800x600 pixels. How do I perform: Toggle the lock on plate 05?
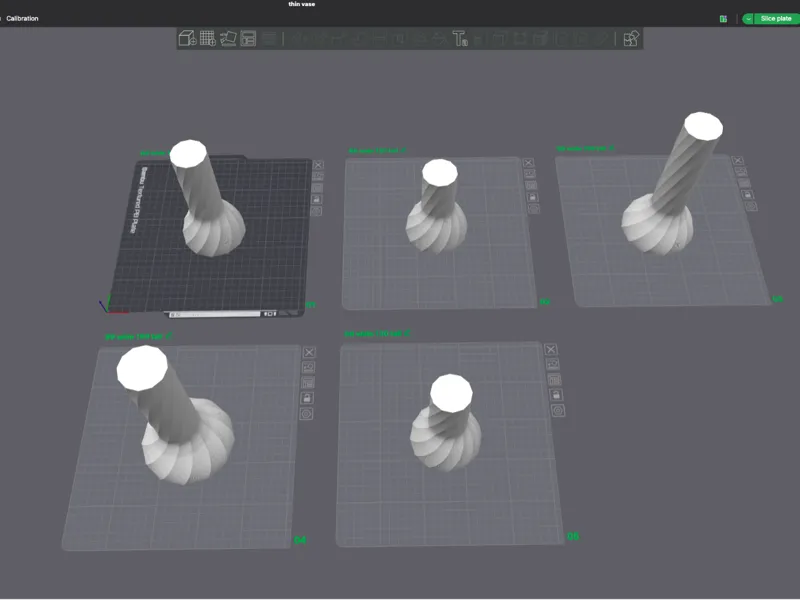556,395
